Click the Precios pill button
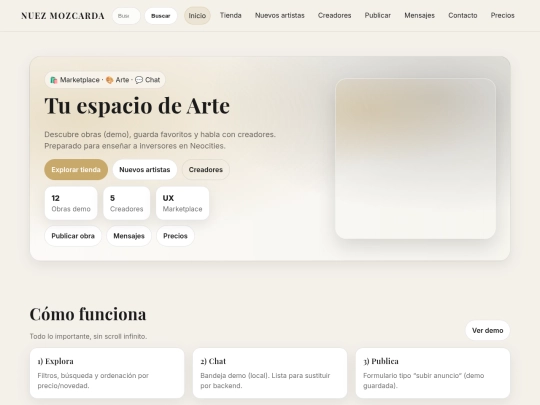 pyautogui.click(x=175, y=236)
